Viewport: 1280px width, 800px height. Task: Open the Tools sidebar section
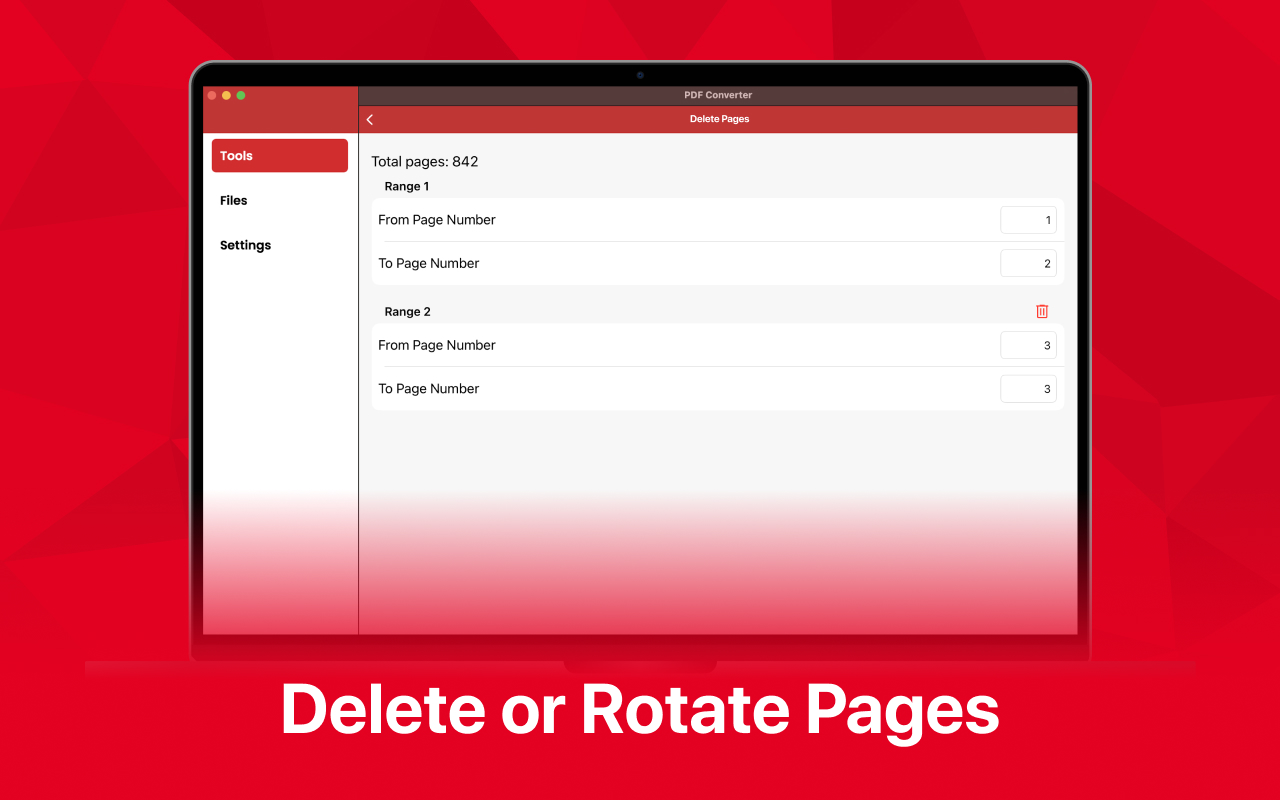coord(280,156)
